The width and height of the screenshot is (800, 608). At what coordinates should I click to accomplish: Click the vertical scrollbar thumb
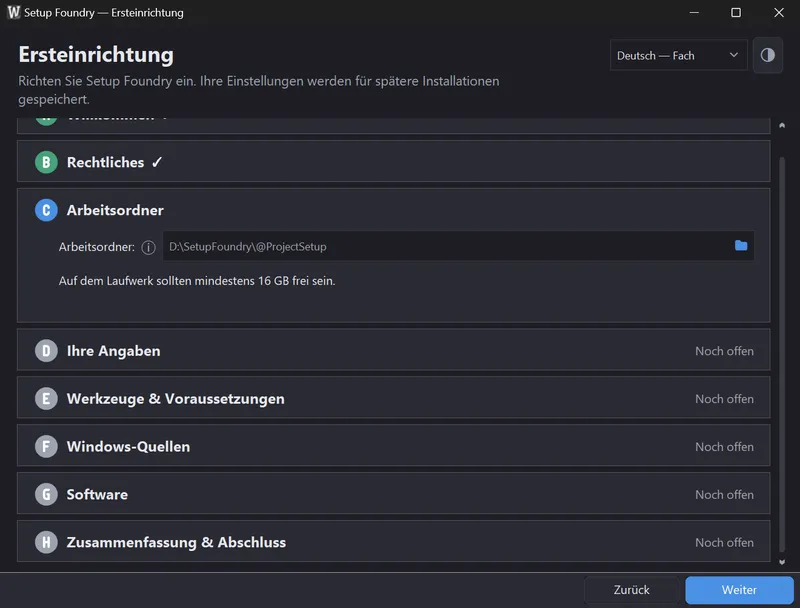click(782, 354)
